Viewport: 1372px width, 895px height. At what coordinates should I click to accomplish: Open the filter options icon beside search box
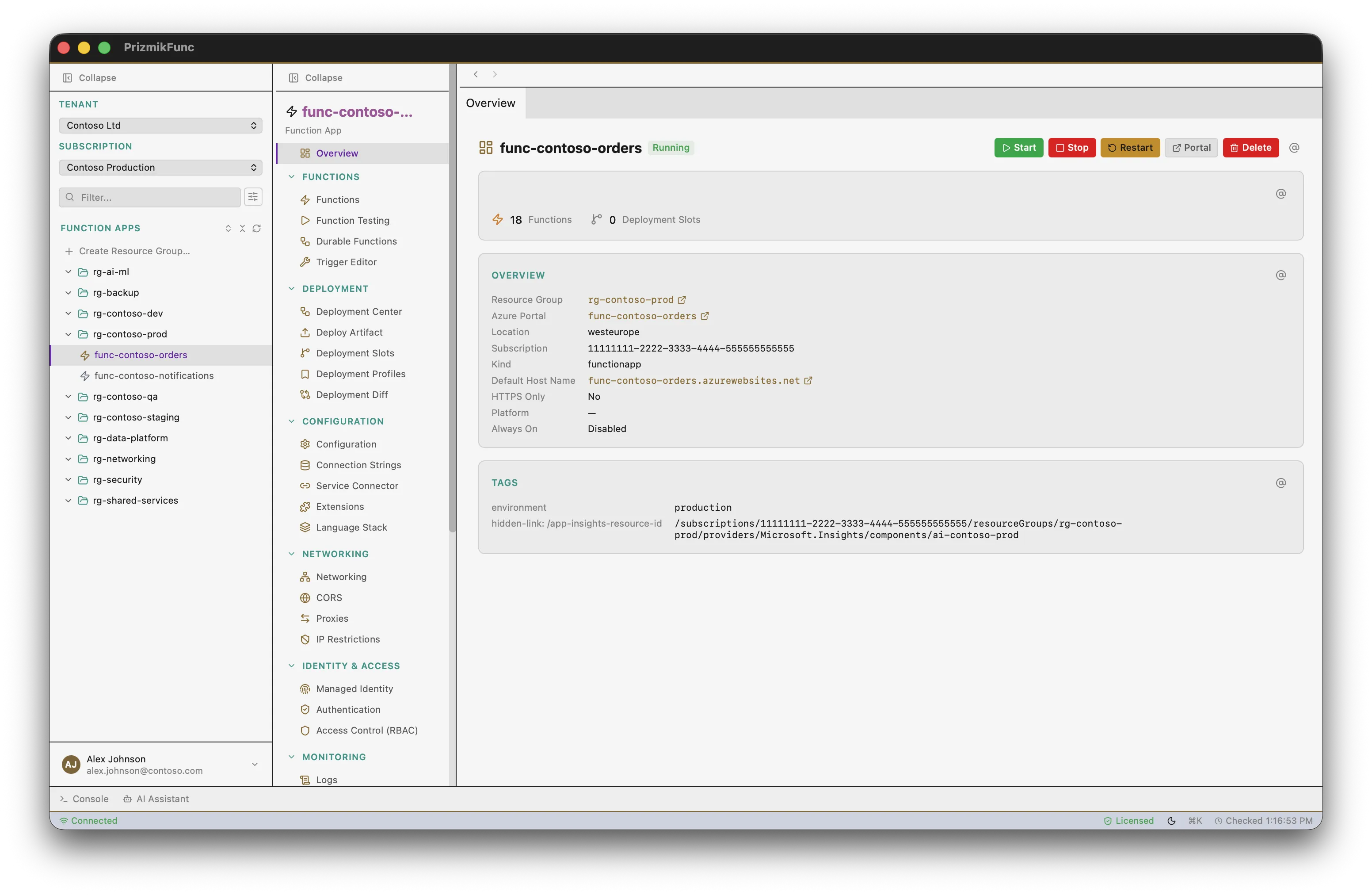point(253,197)
